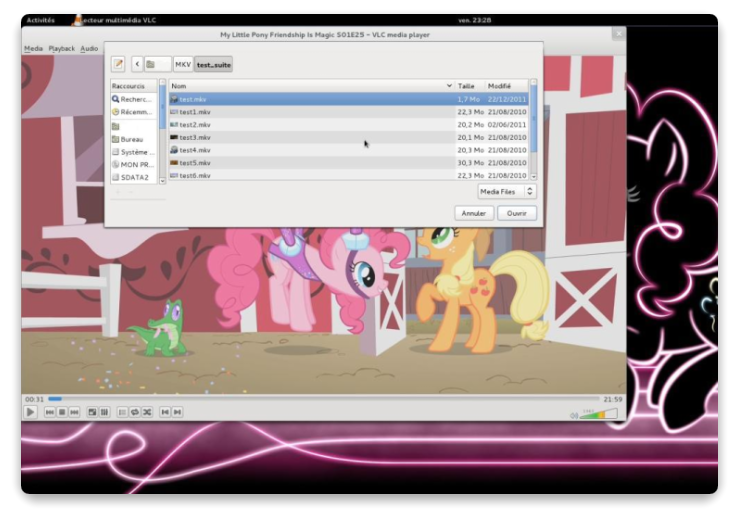Click the Taille column header
Viewport: 739px width, 511px height.
(x=469, y=86)
